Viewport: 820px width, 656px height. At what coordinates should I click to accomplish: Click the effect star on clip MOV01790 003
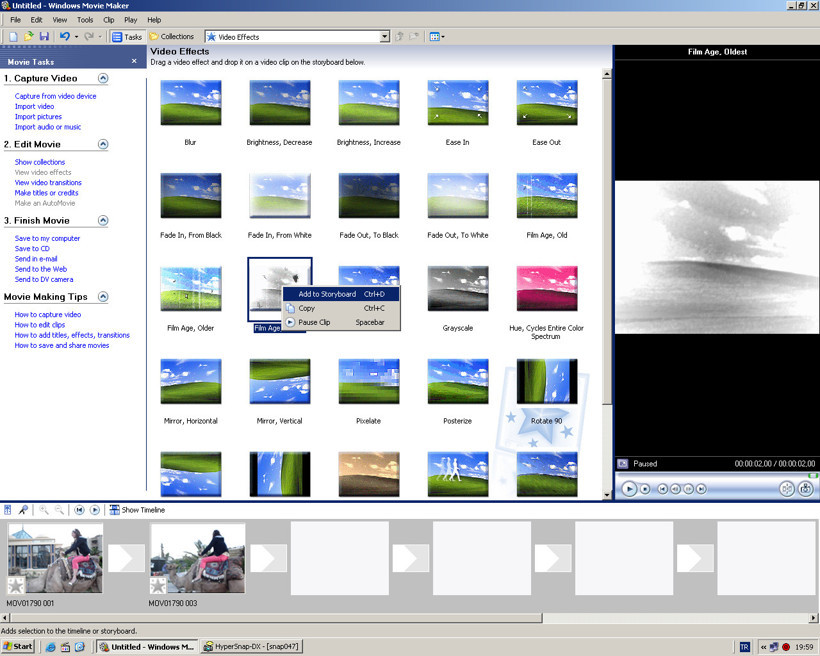click(158, 585)
